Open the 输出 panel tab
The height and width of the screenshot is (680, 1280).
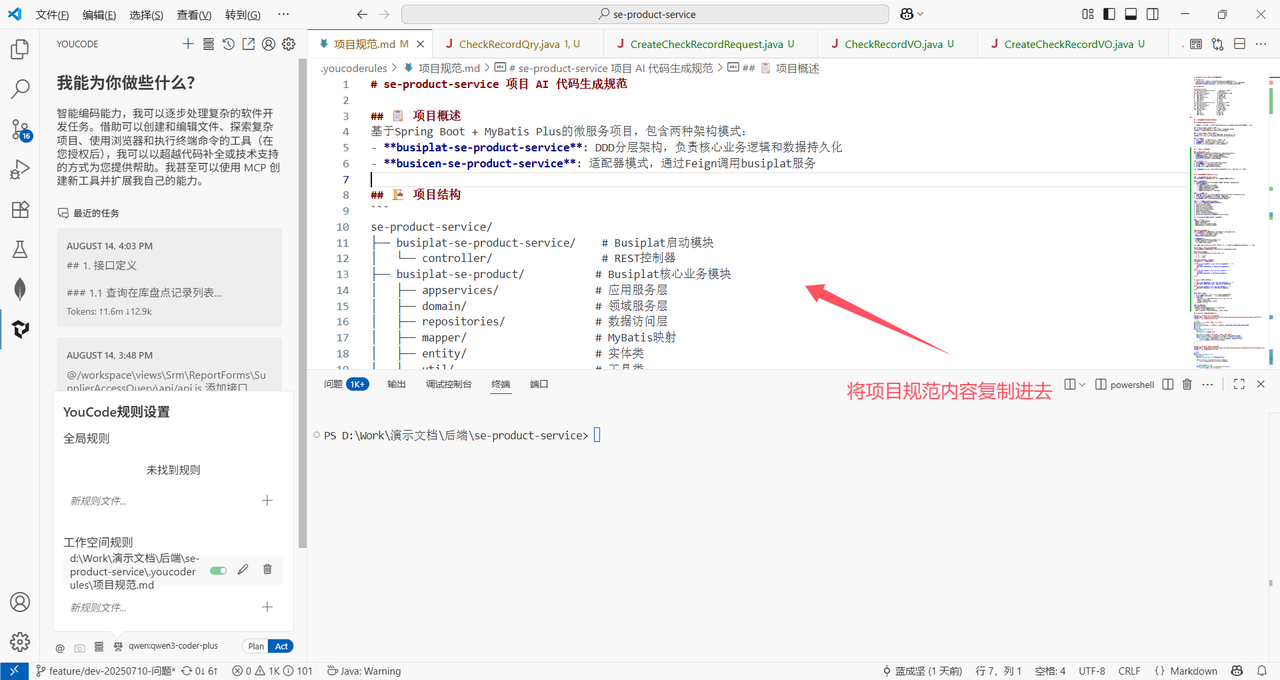point(397,384)
